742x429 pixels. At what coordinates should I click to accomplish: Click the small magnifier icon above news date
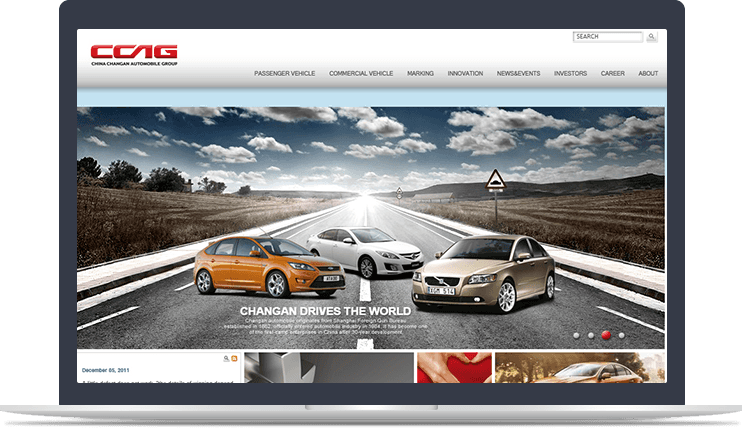click(x=227, y=358)
